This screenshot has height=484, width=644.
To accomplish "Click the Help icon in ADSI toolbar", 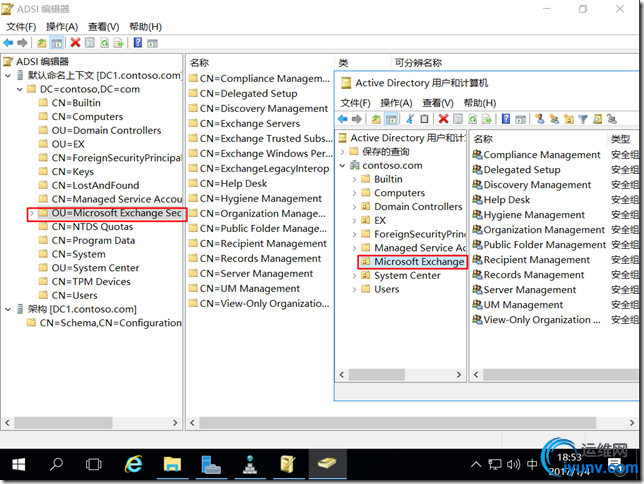I will 137,43.
